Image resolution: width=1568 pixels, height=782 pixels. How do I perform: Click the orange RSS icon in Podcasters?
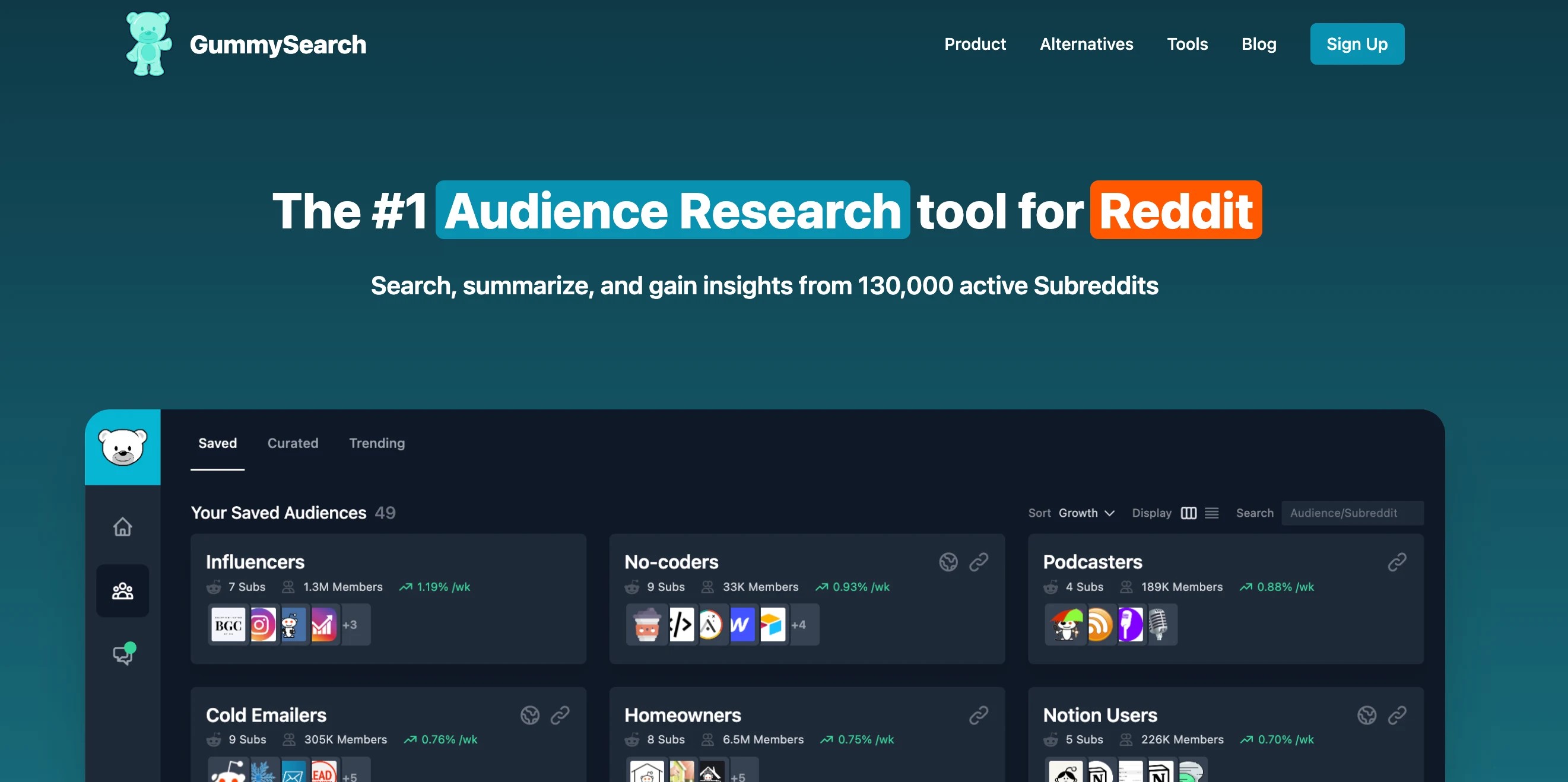pyautogui.click(x=1100, y=624)
